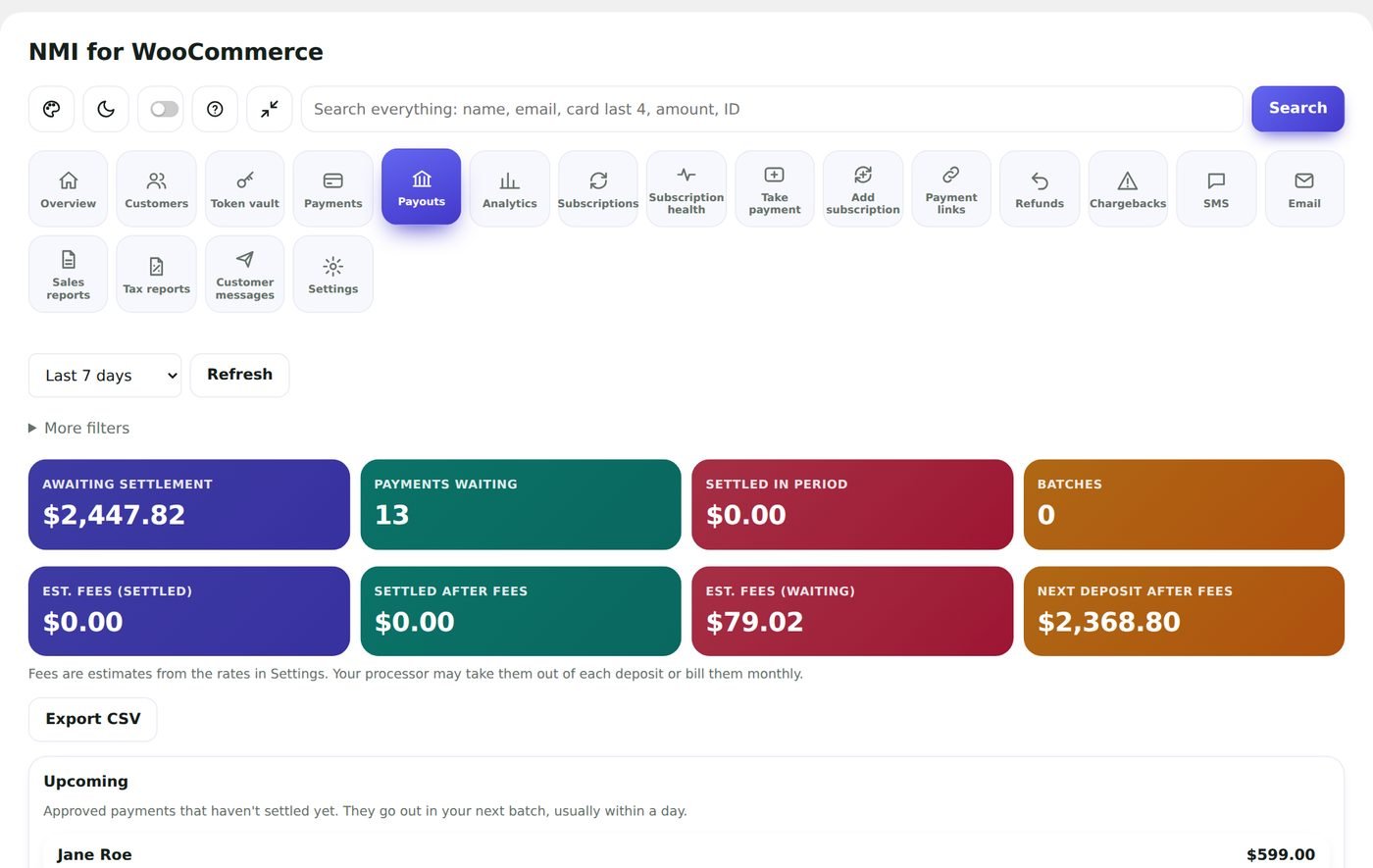Screen dimensions: 1373x868
Task: Select the Payouts tab
Action: tap(422, 186)
